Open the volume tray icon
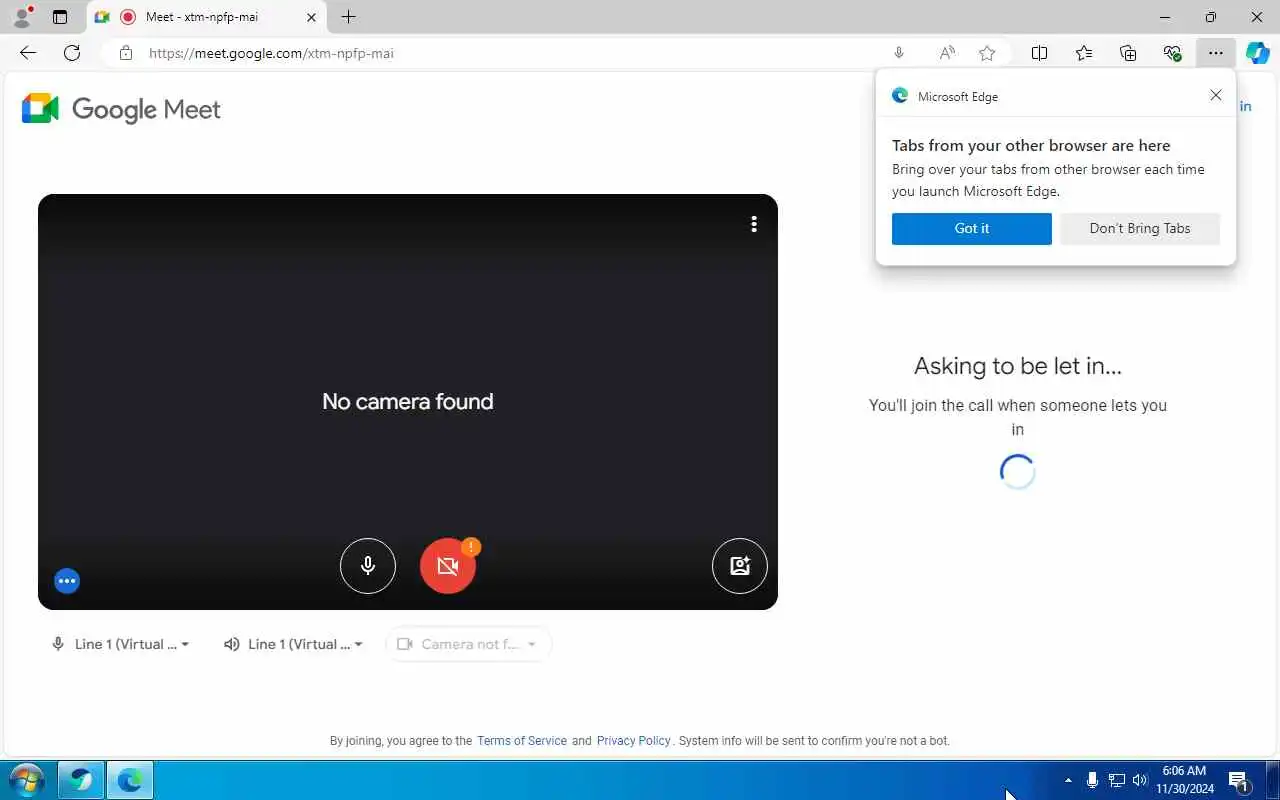Image resolution: width=1280 pixels, height=800 pixels. (x=1140, y=780)
